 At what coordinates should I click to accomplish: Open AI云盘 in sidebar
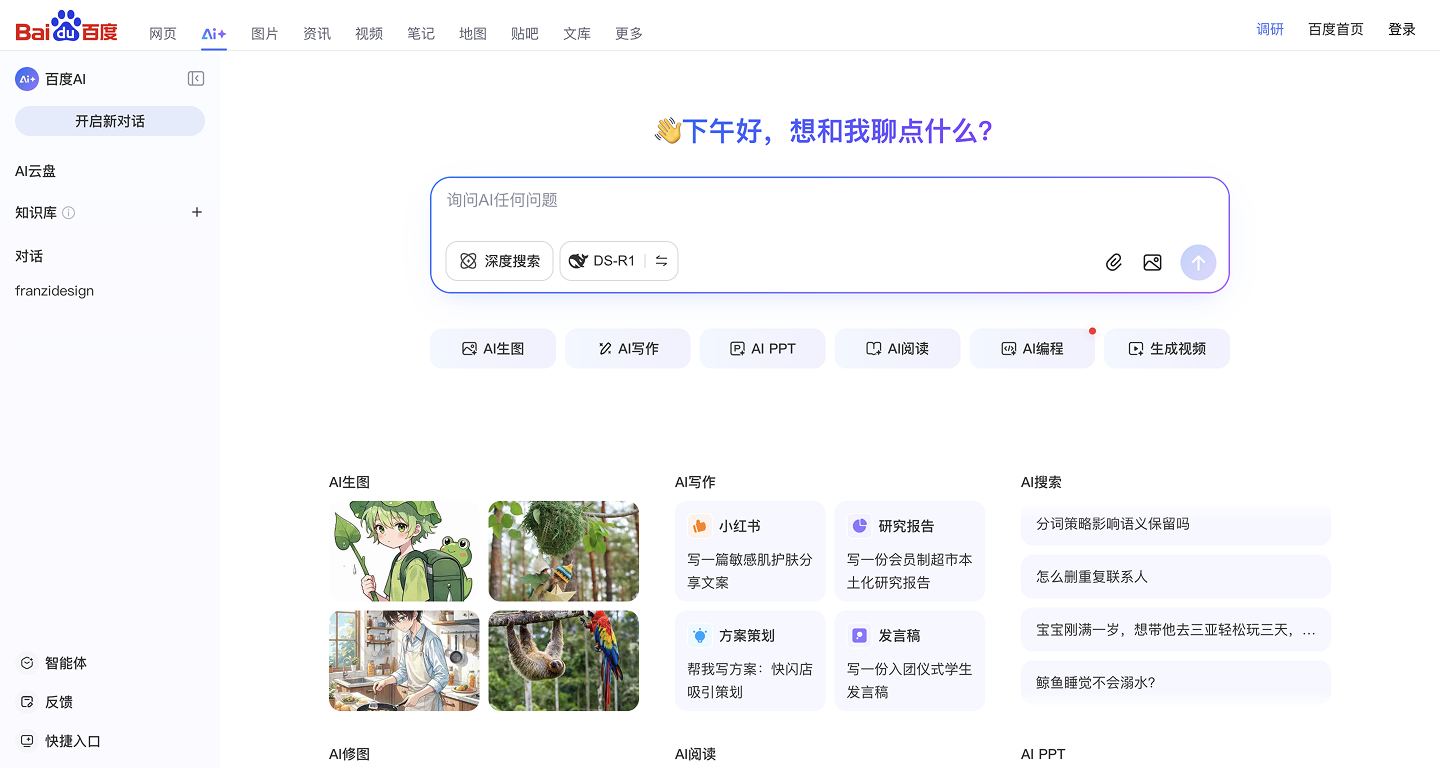[x=36, y=171]
